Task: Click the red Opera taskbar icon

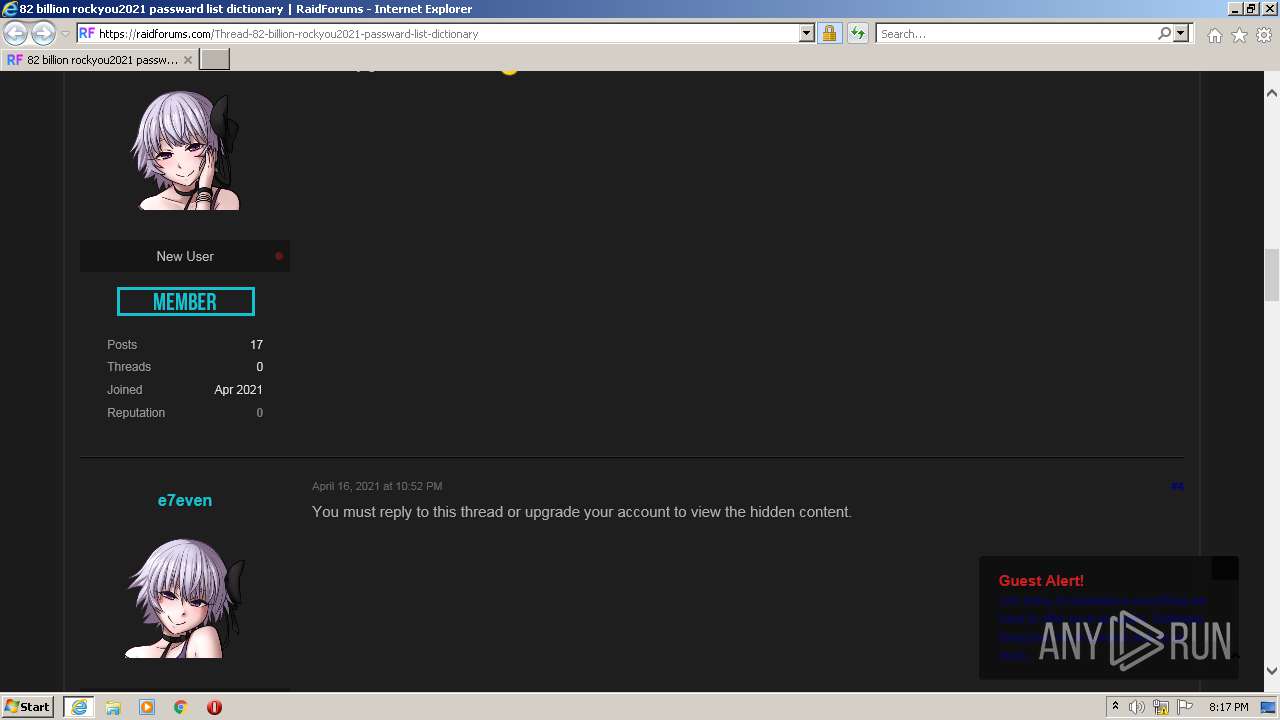Action: 214,707
